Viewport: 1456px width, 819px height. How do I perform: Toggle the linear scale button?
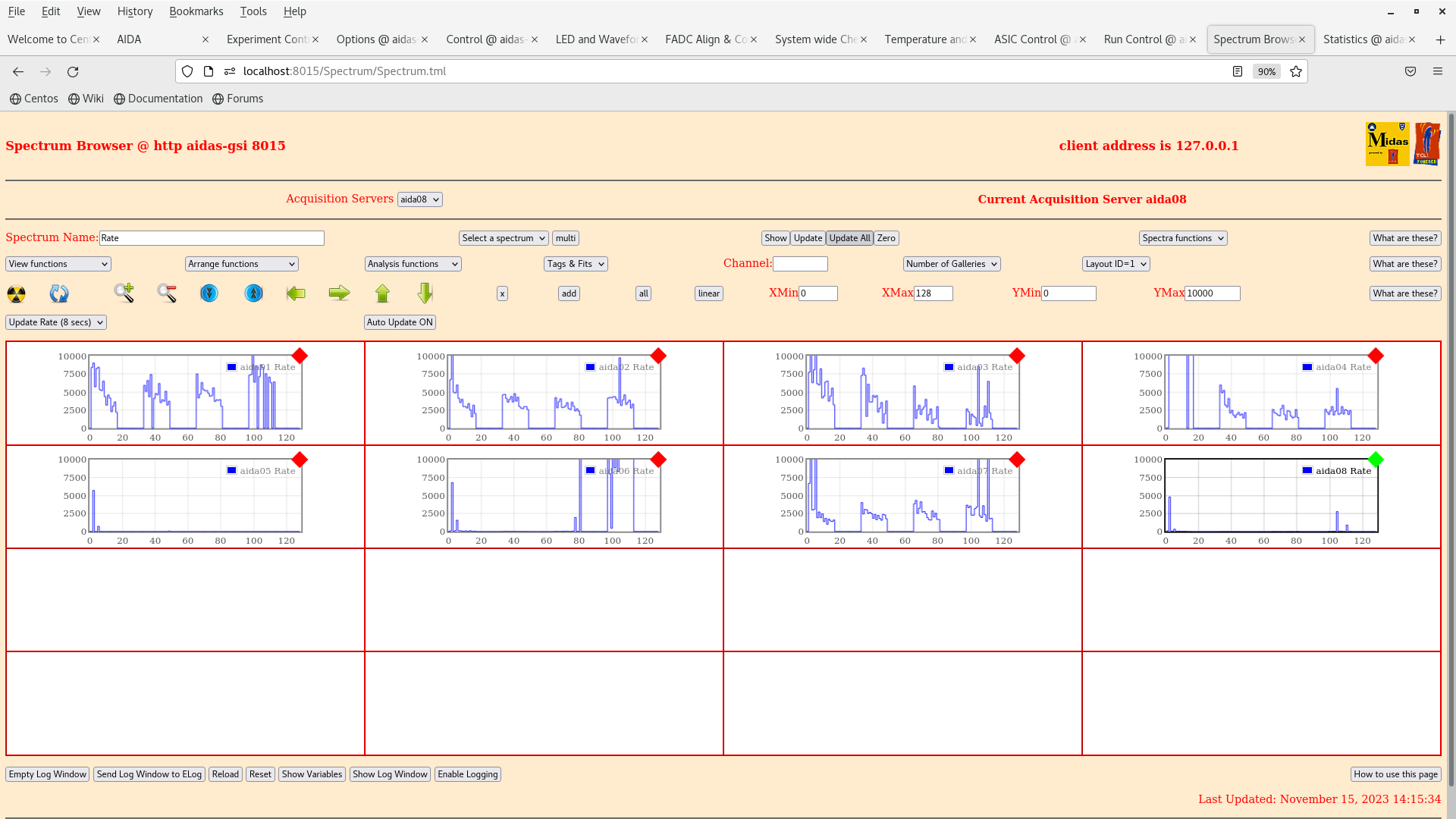(708, 293)
